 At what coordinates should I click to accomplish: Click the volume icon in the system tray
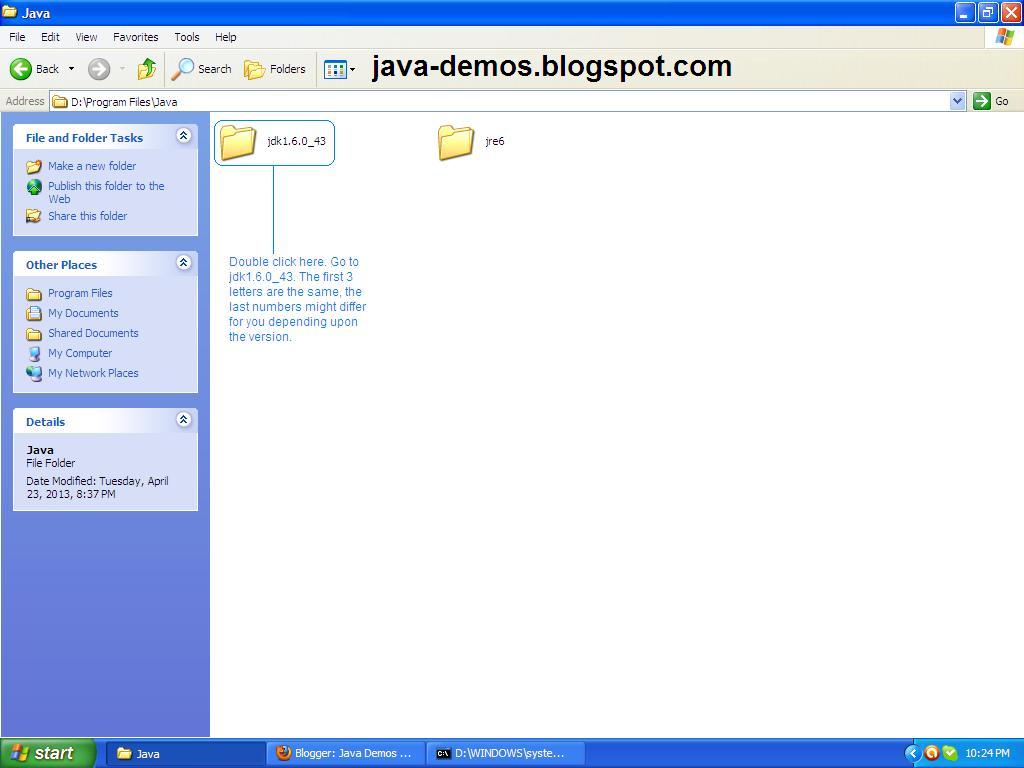point(931,753)
